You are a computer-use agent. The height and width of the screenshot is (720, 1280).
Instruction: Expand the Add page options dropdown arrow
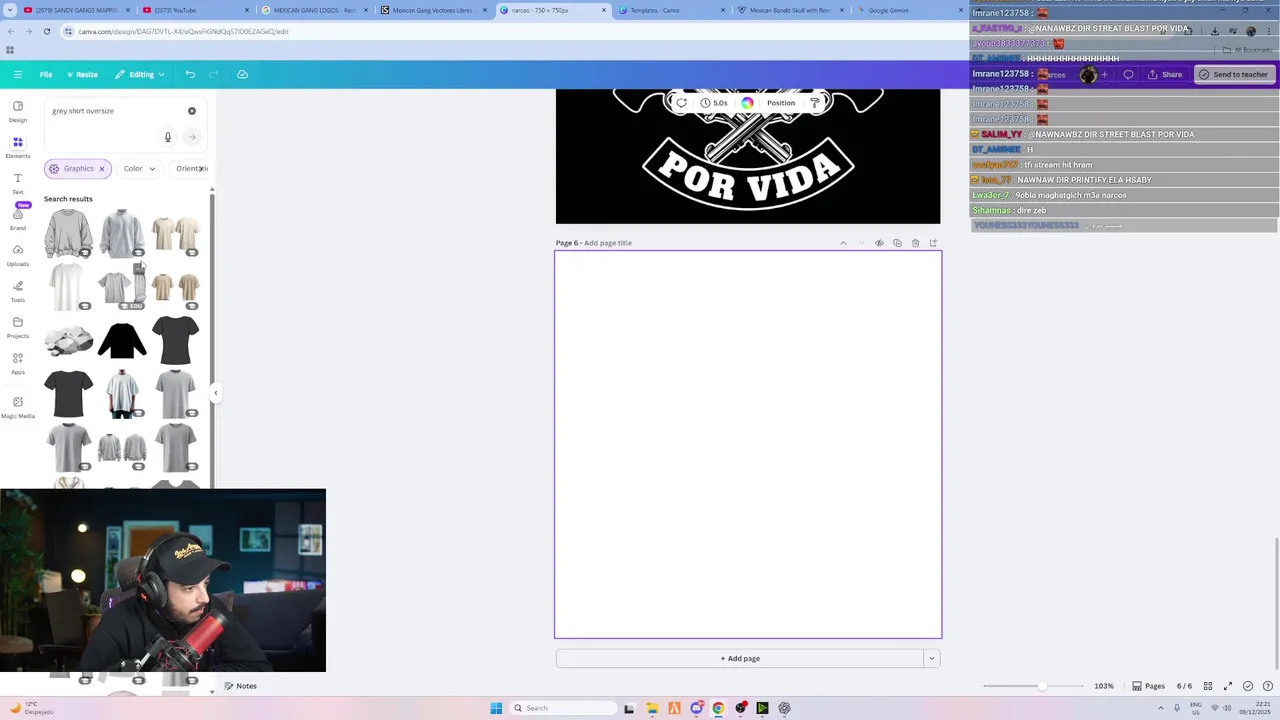click(x=932, y=658)
